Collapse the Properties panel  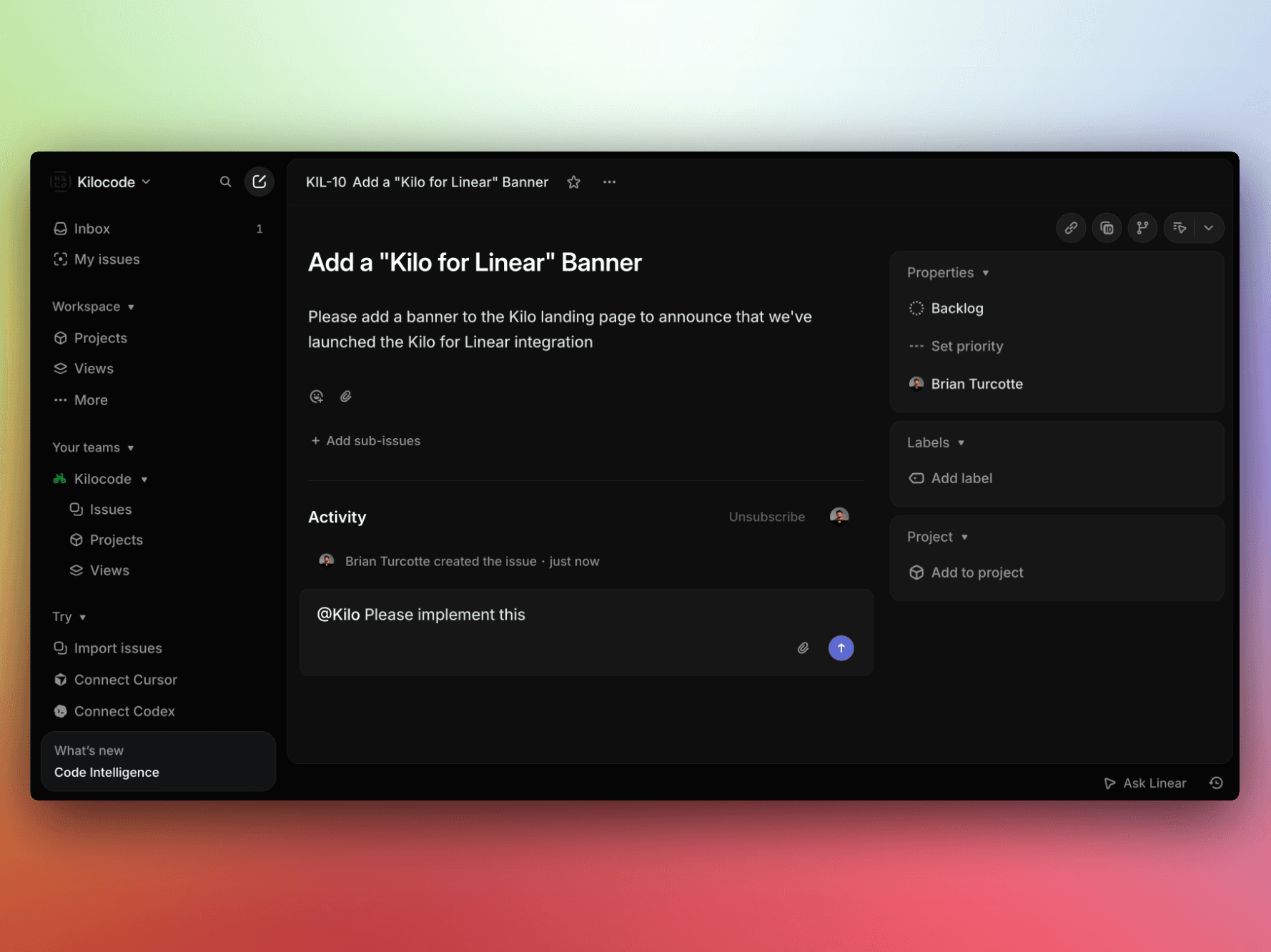[948, 273]
